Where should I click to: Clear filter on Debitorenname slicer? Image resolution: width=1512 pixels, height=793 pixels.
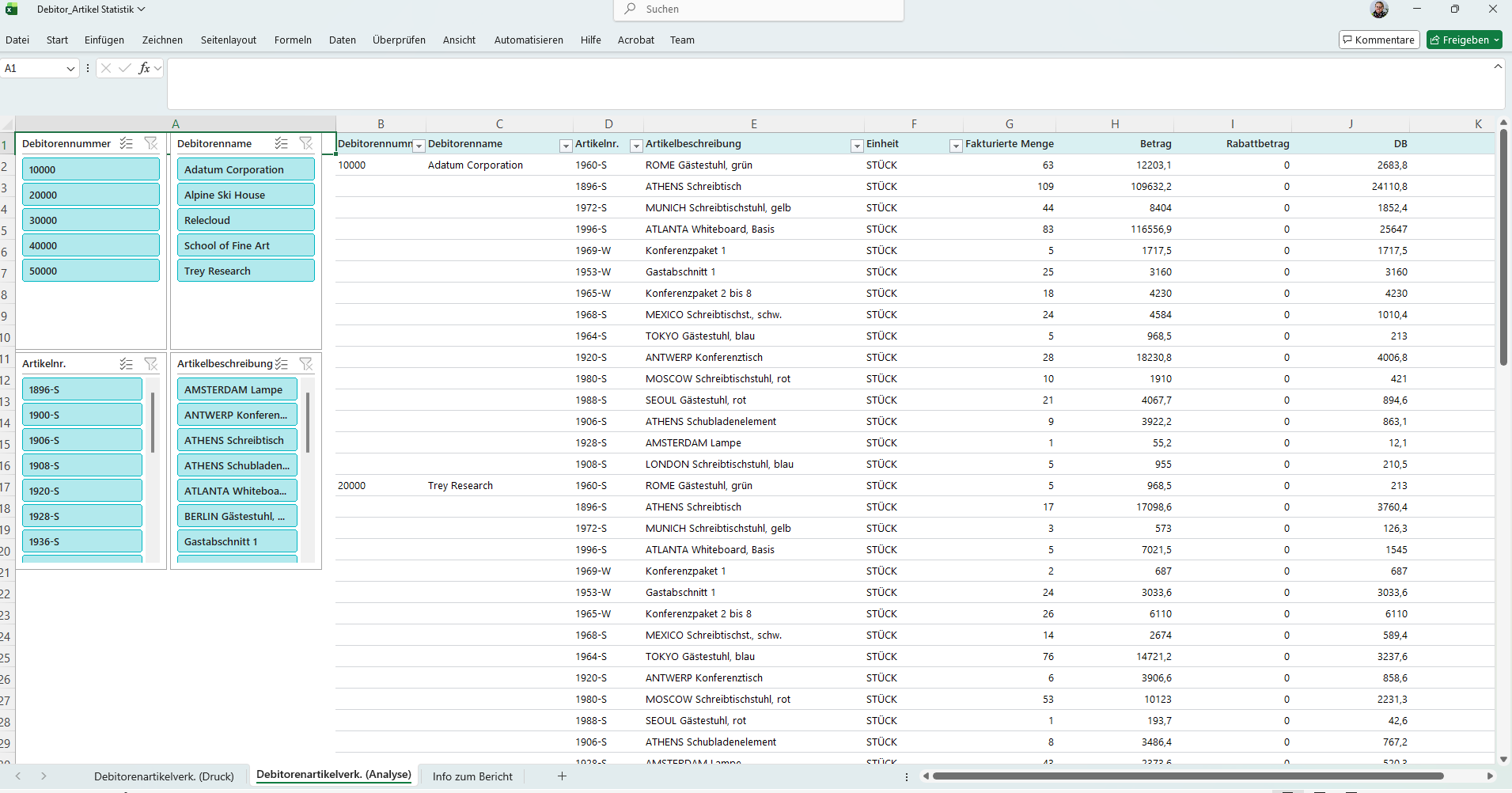tap(306, 143)
